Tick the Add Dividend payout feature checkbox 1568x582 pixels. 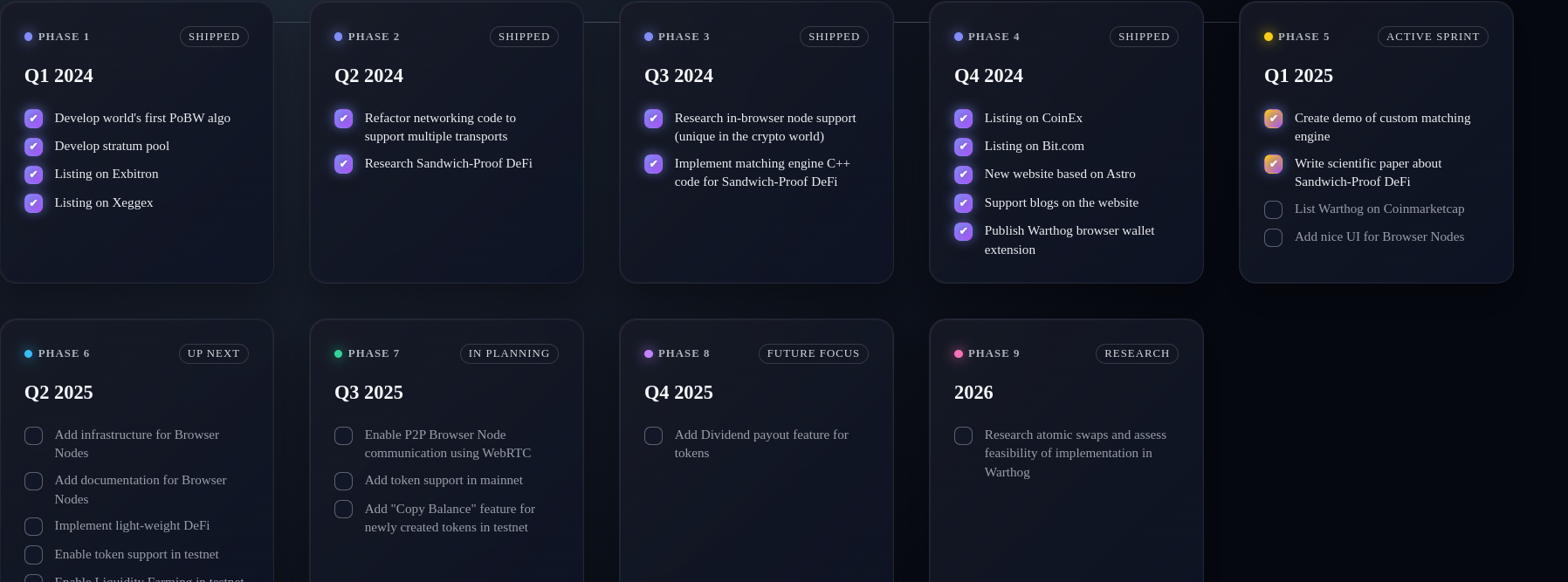[x=654, y=436]
